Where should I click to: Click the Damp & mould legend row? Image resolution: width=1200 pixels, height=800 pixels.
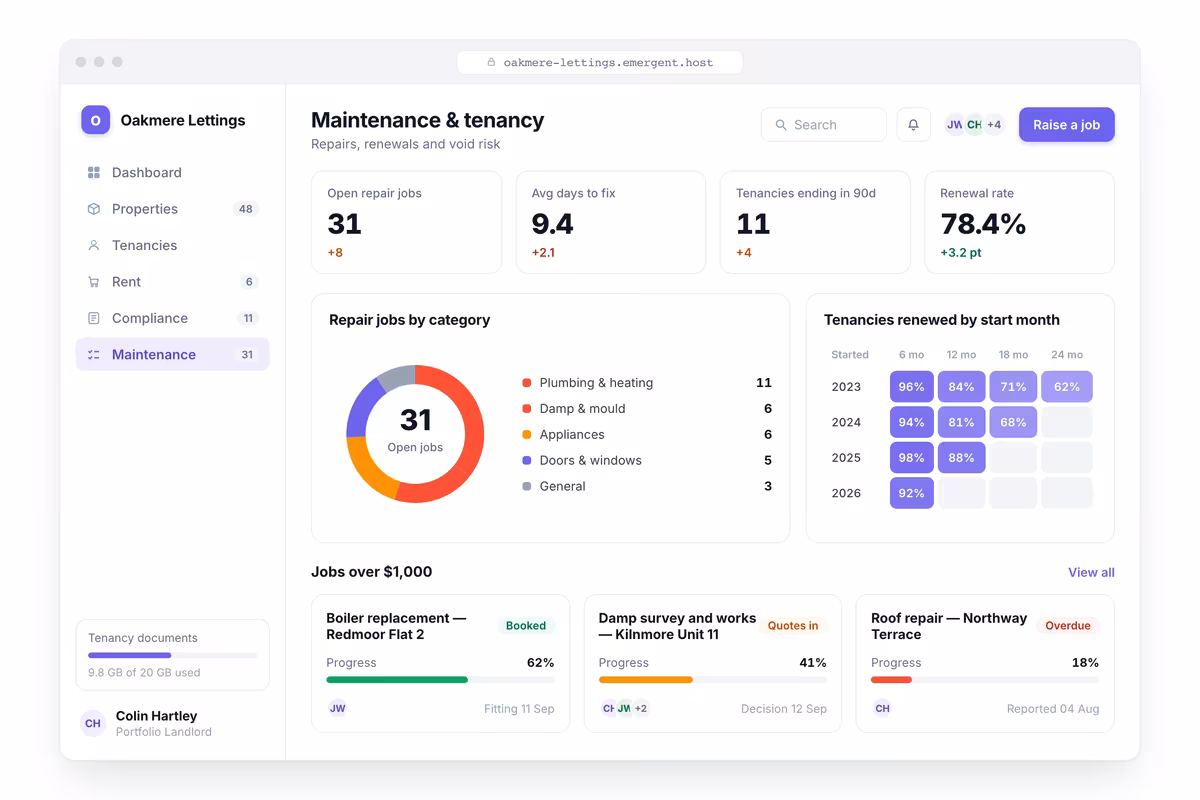[647, 409]
